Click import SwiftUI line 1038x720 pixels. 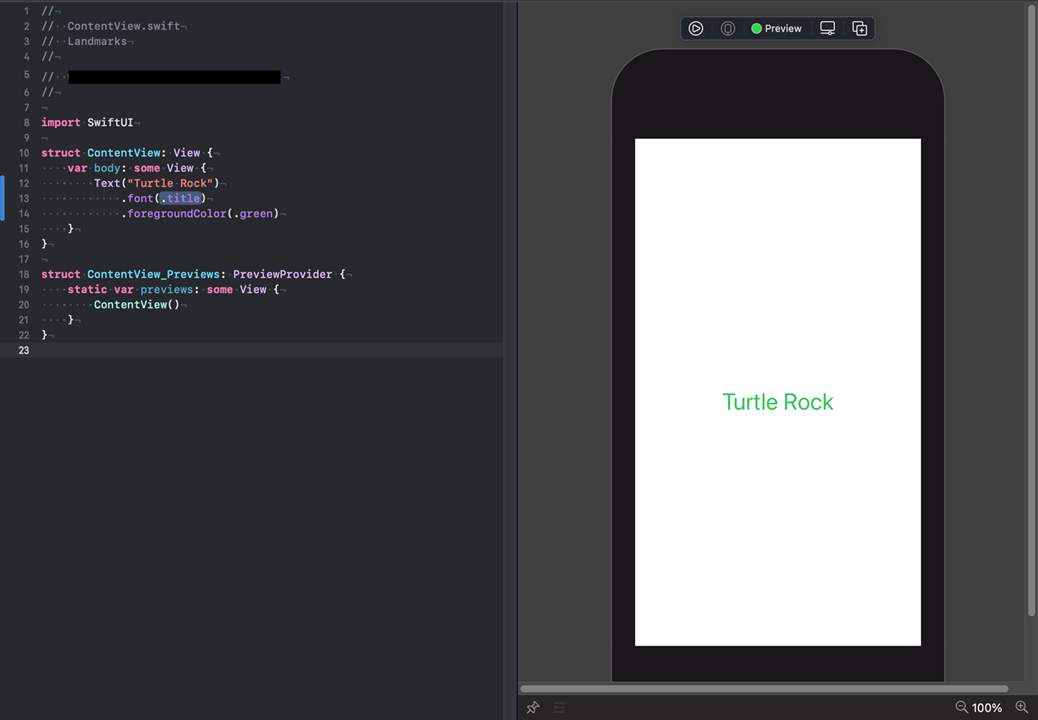pyautogui.click(x=87, y=122)
